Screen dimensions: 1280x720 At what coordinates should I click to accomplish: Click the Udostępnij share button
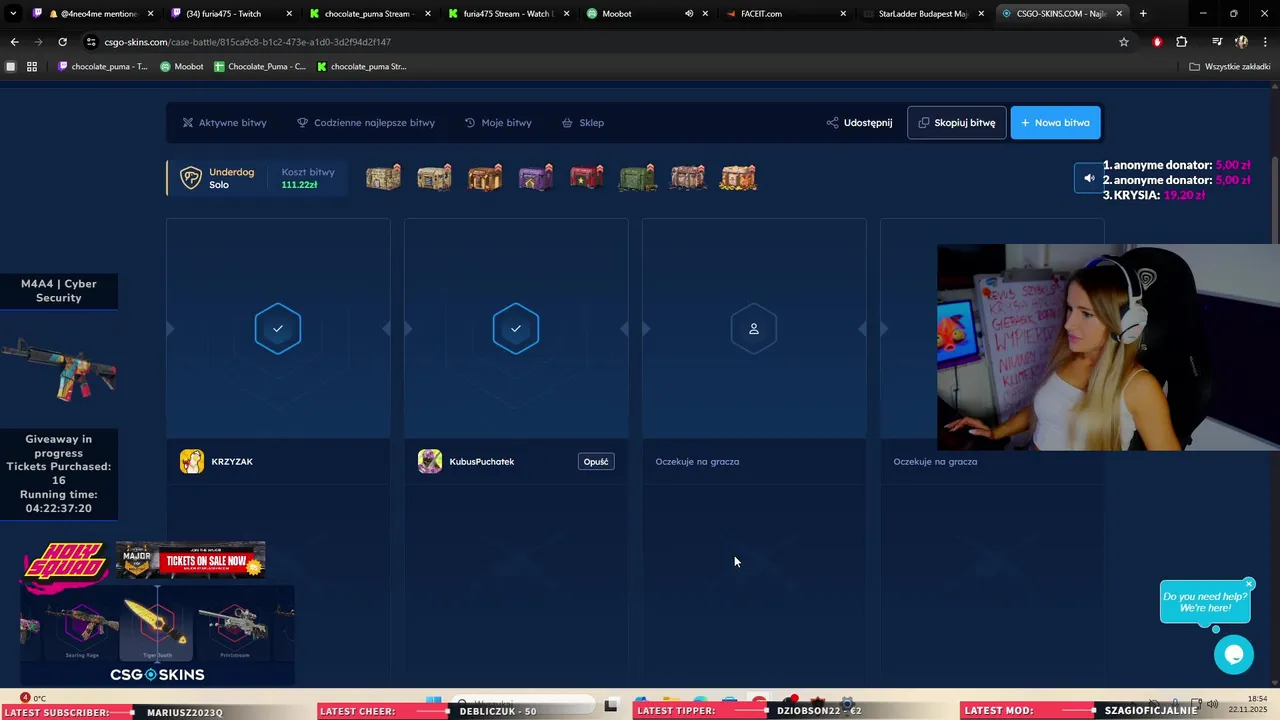pos(859,123)
